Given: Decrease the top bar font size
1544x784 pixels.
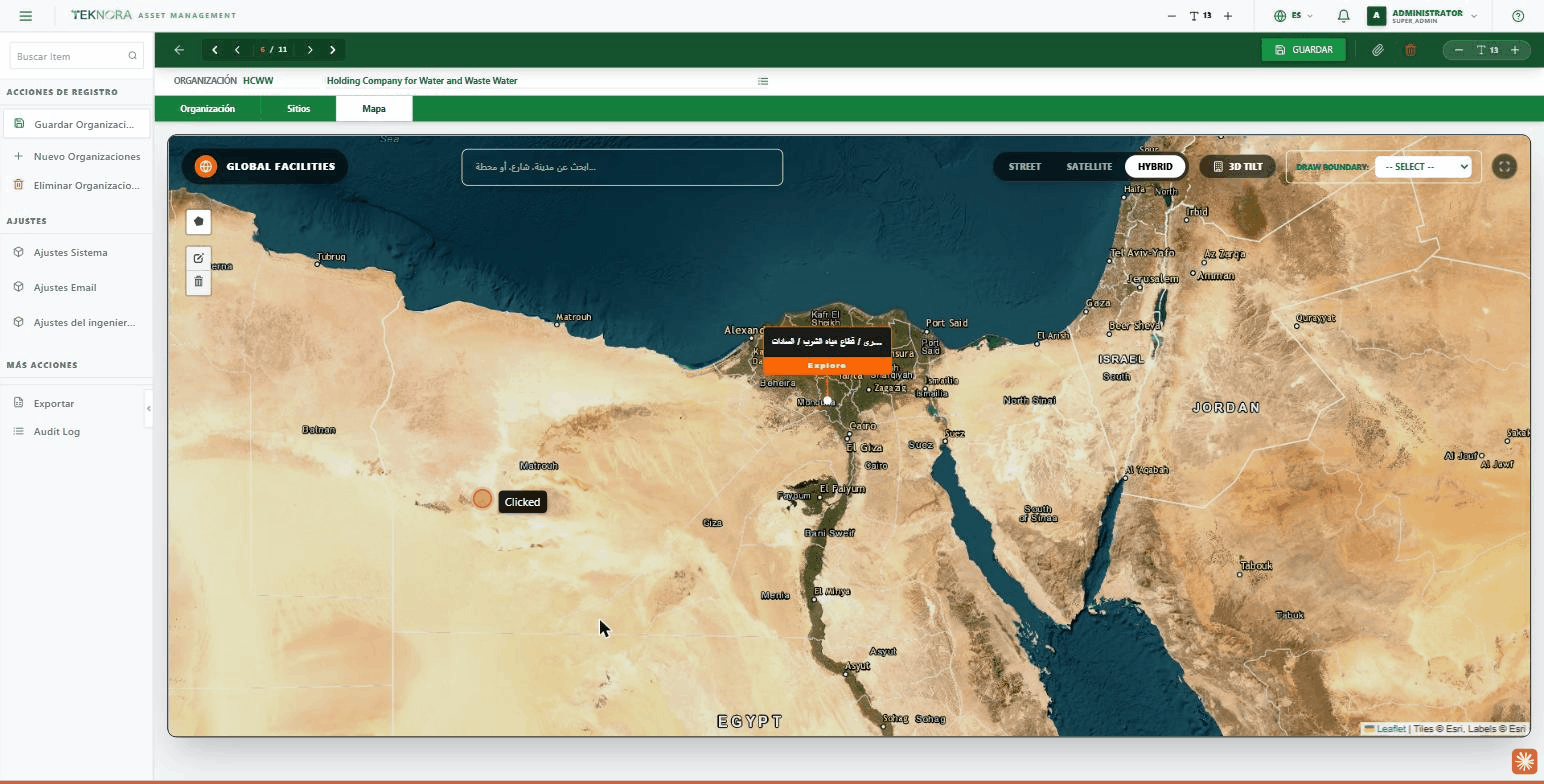Looking at the screenshot, I should pos(1172,16).
